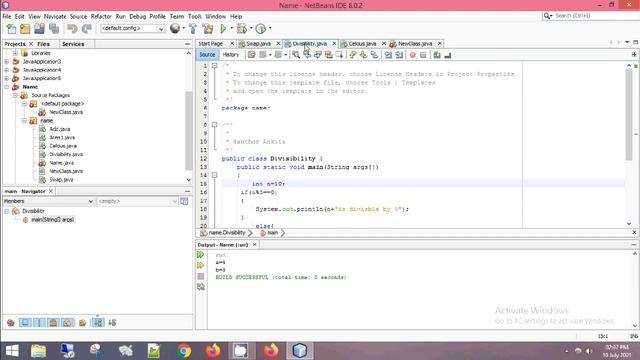The width and height of the screenshot is (640, 360).
Task: Open the default config dropdown
Action: pos(133,29)
